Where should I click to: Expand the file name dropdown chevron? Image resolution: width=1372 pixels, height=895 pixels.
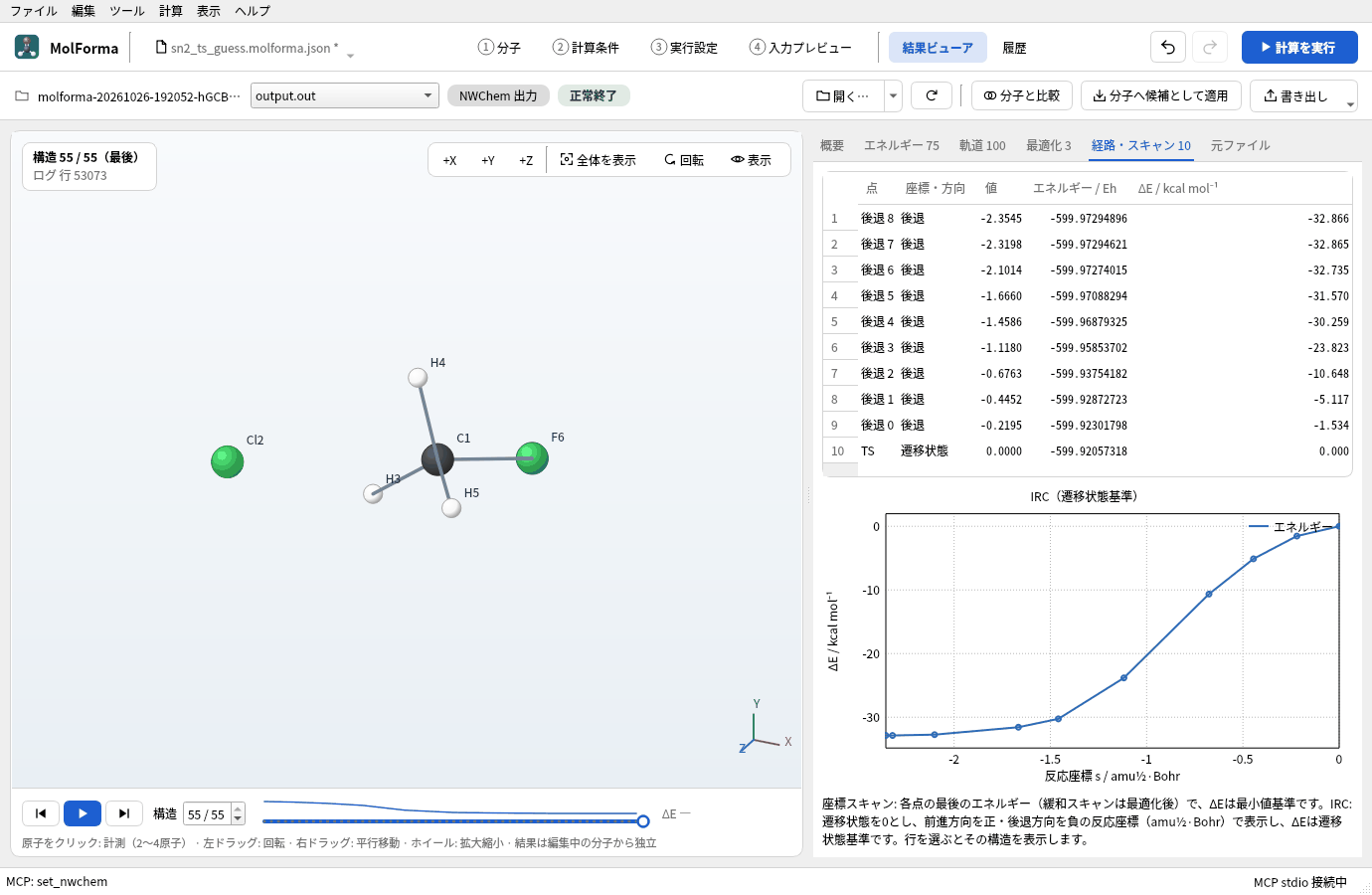(x=350, y=56)
